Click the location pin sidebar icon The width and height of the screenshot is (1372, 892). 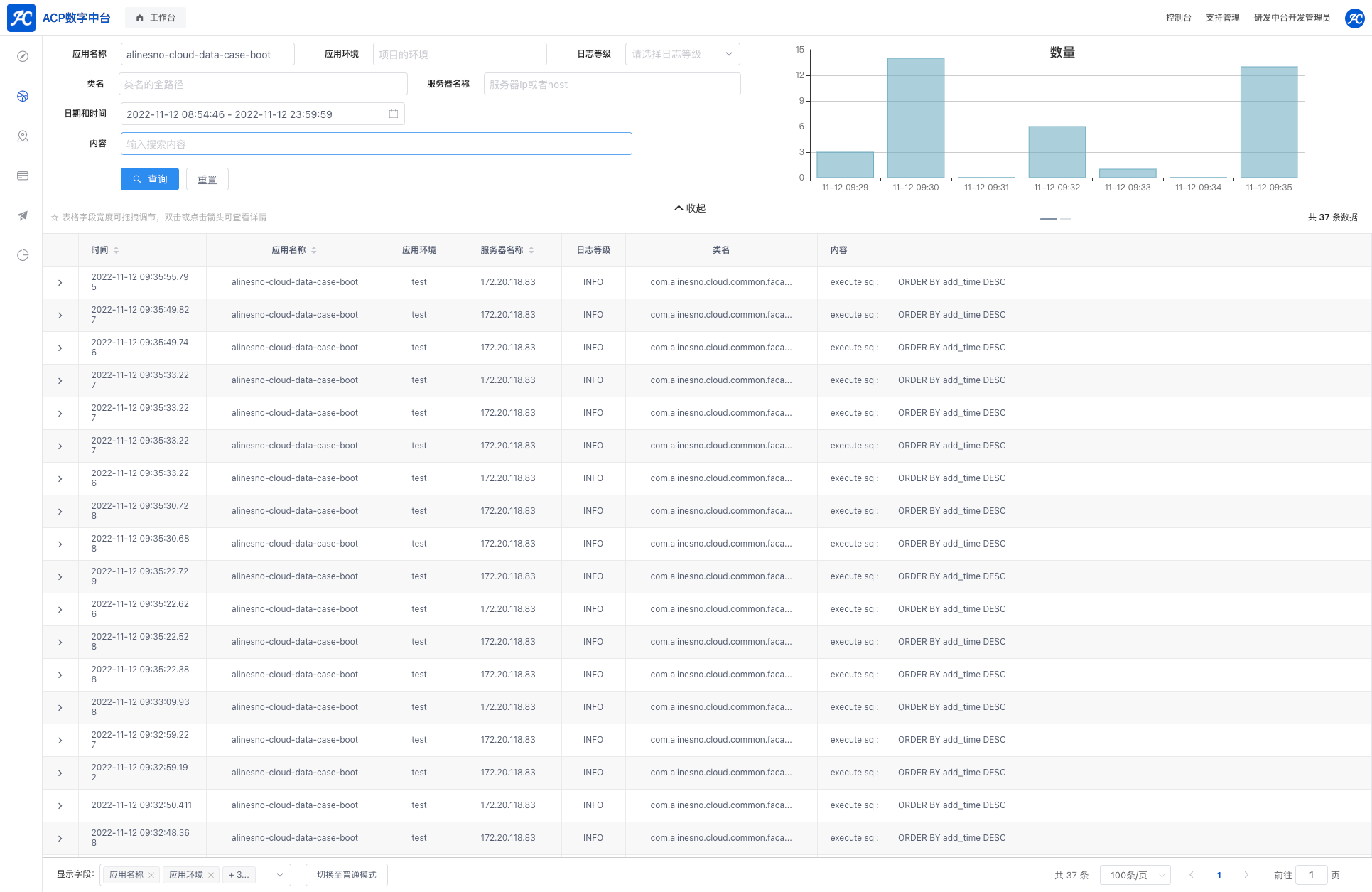click(x=23, y=136)
